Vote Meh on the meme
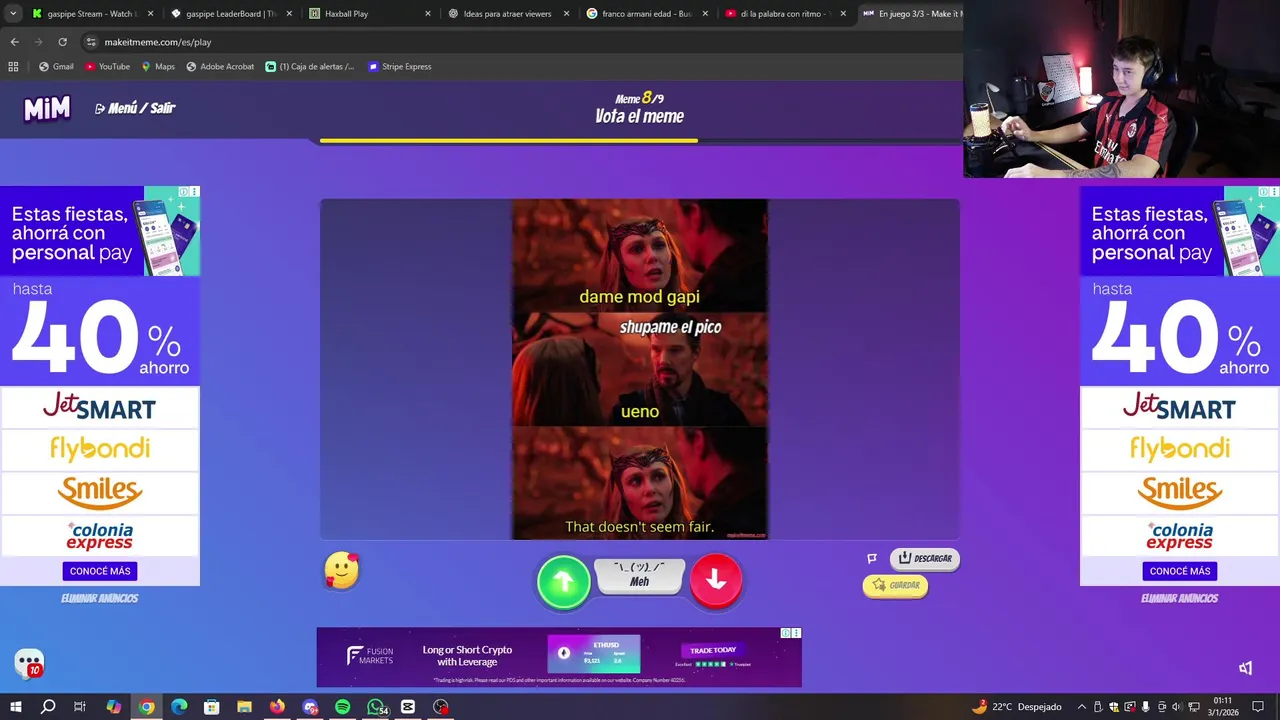 click(639, 576)
